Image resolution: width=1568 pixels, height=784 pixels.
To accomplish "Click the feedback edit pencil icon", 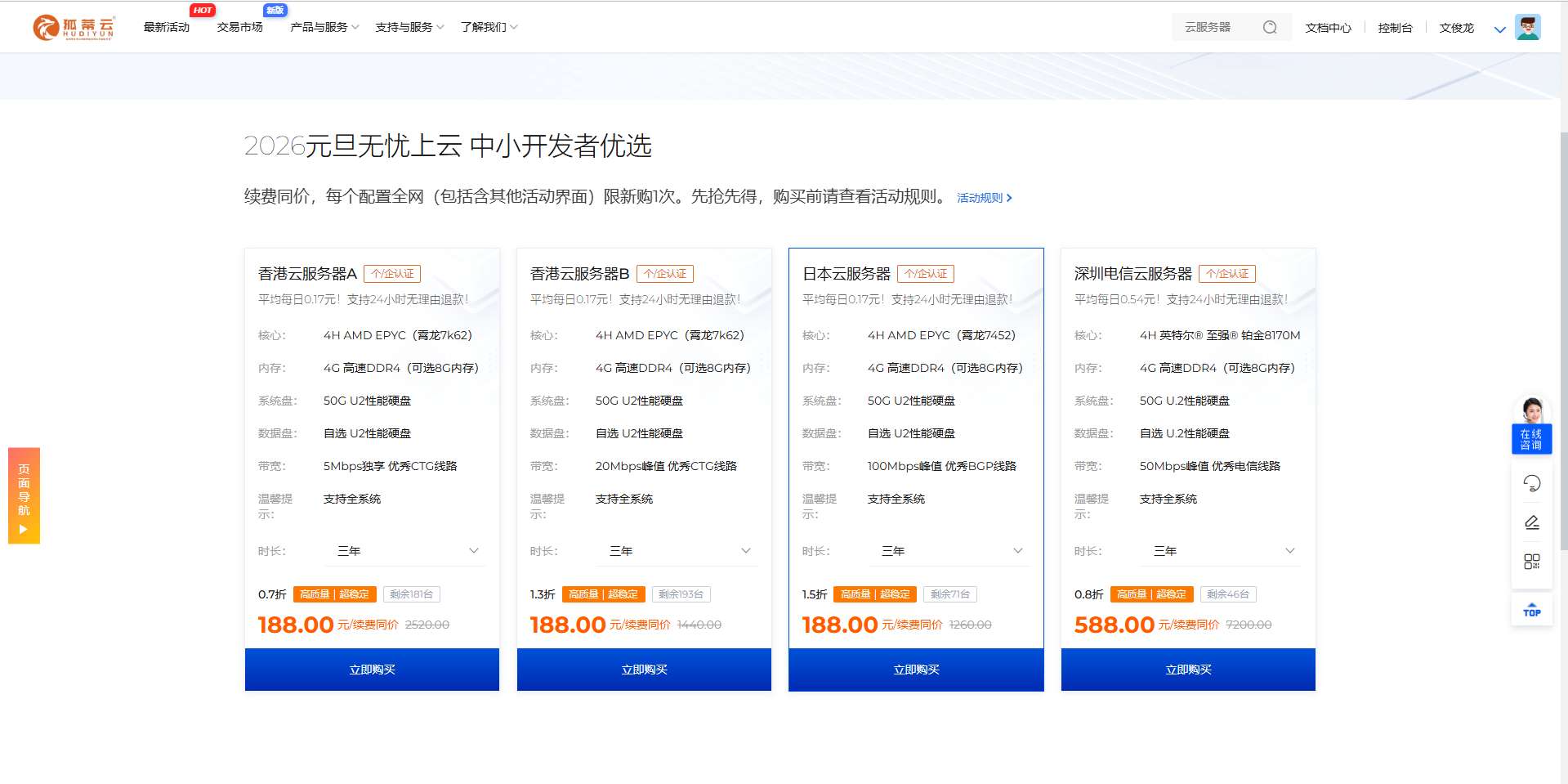I will [1531, 522].
